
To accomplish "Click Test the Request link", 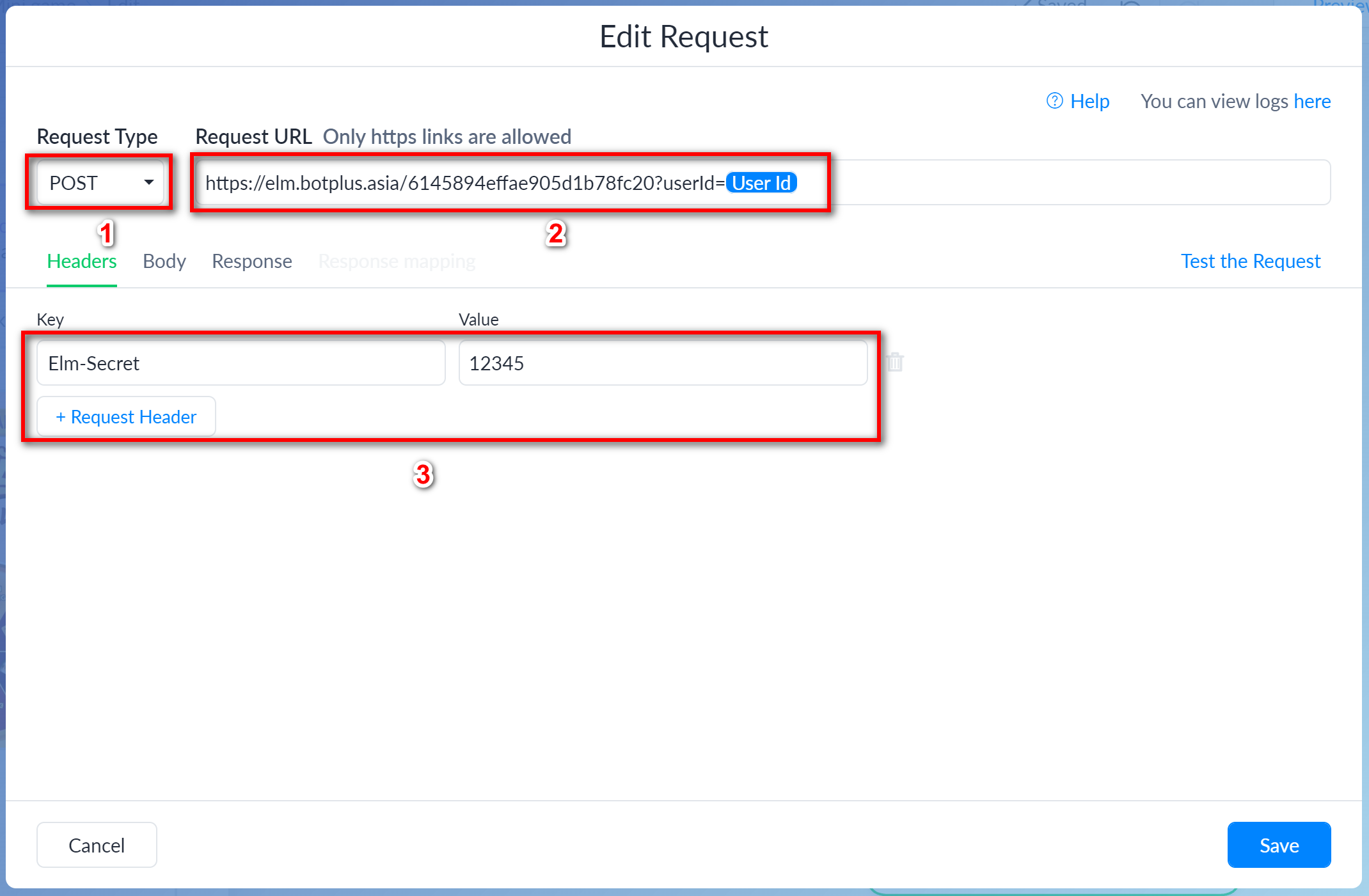I will click(1250, 261).
